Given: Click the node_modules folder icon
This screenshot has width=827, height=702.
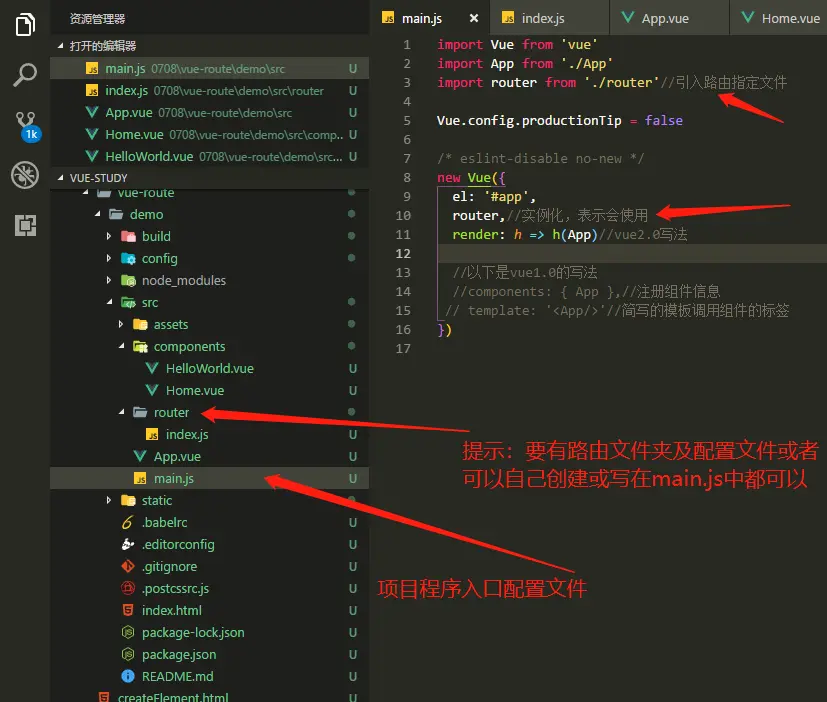Looking at the screenshot, I should pos(128,280).
